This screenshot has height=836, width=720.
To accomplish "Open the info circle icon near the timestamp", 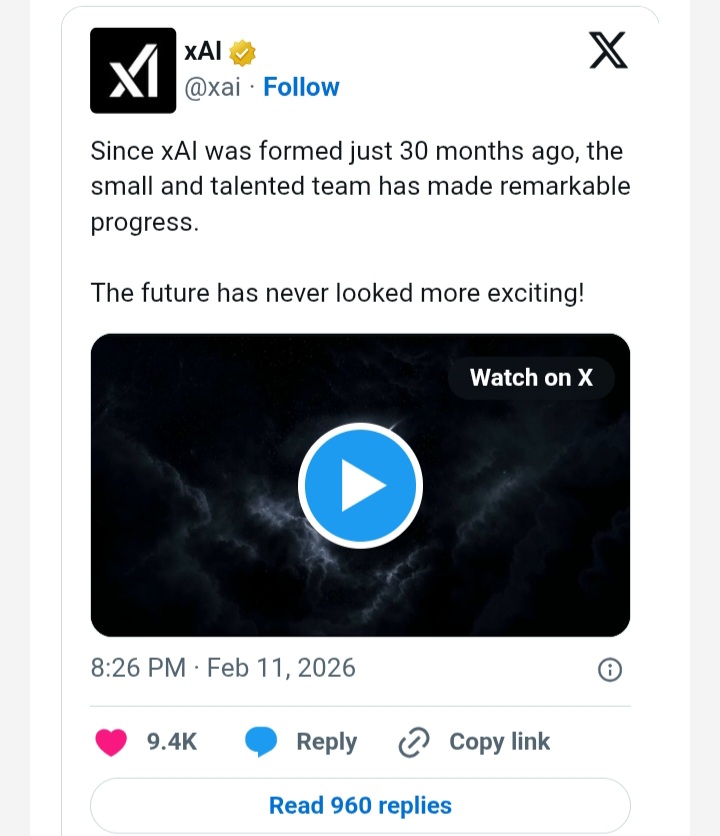I will pyautogui.click(x=612, y=668).
